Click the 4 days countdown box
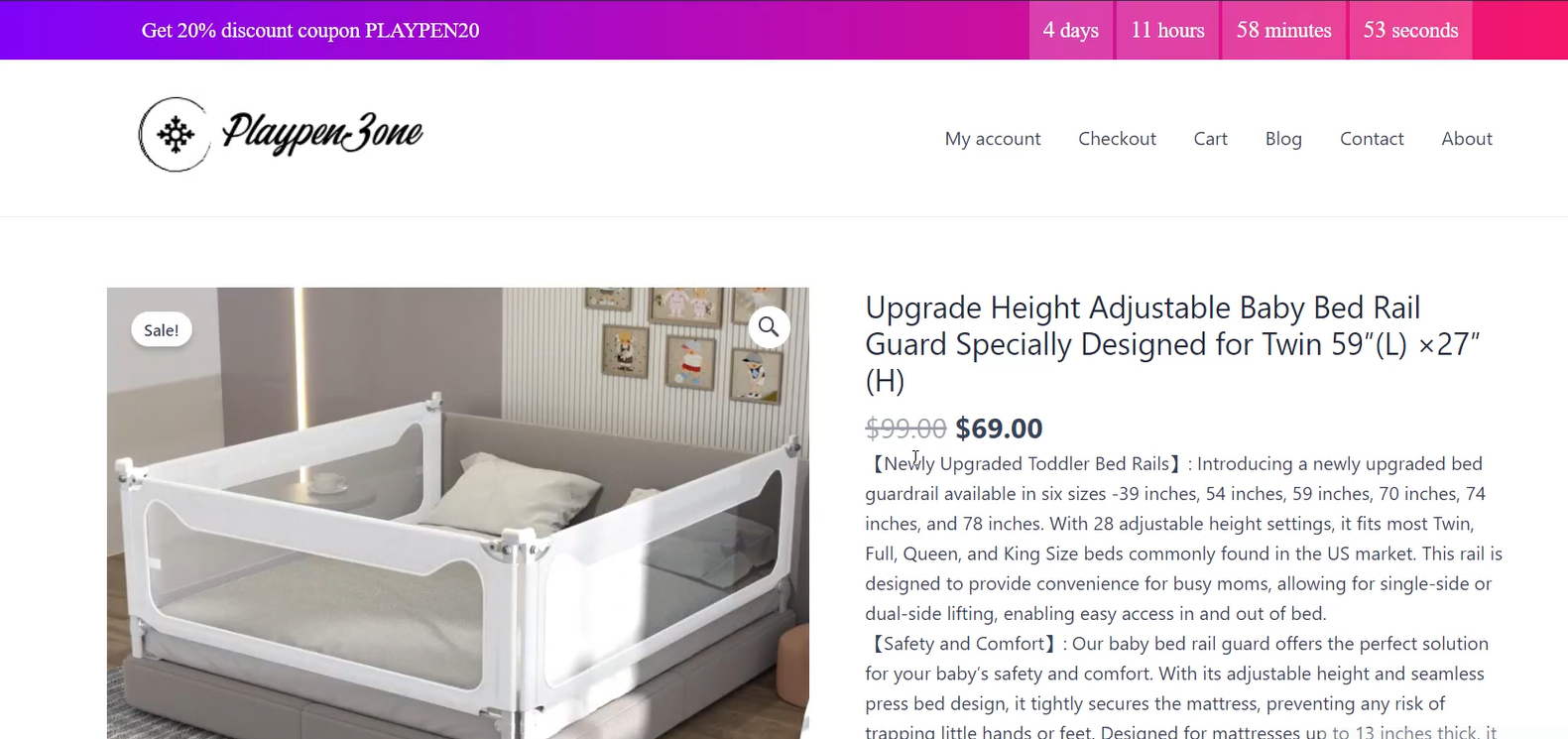 click(1071, 31)
